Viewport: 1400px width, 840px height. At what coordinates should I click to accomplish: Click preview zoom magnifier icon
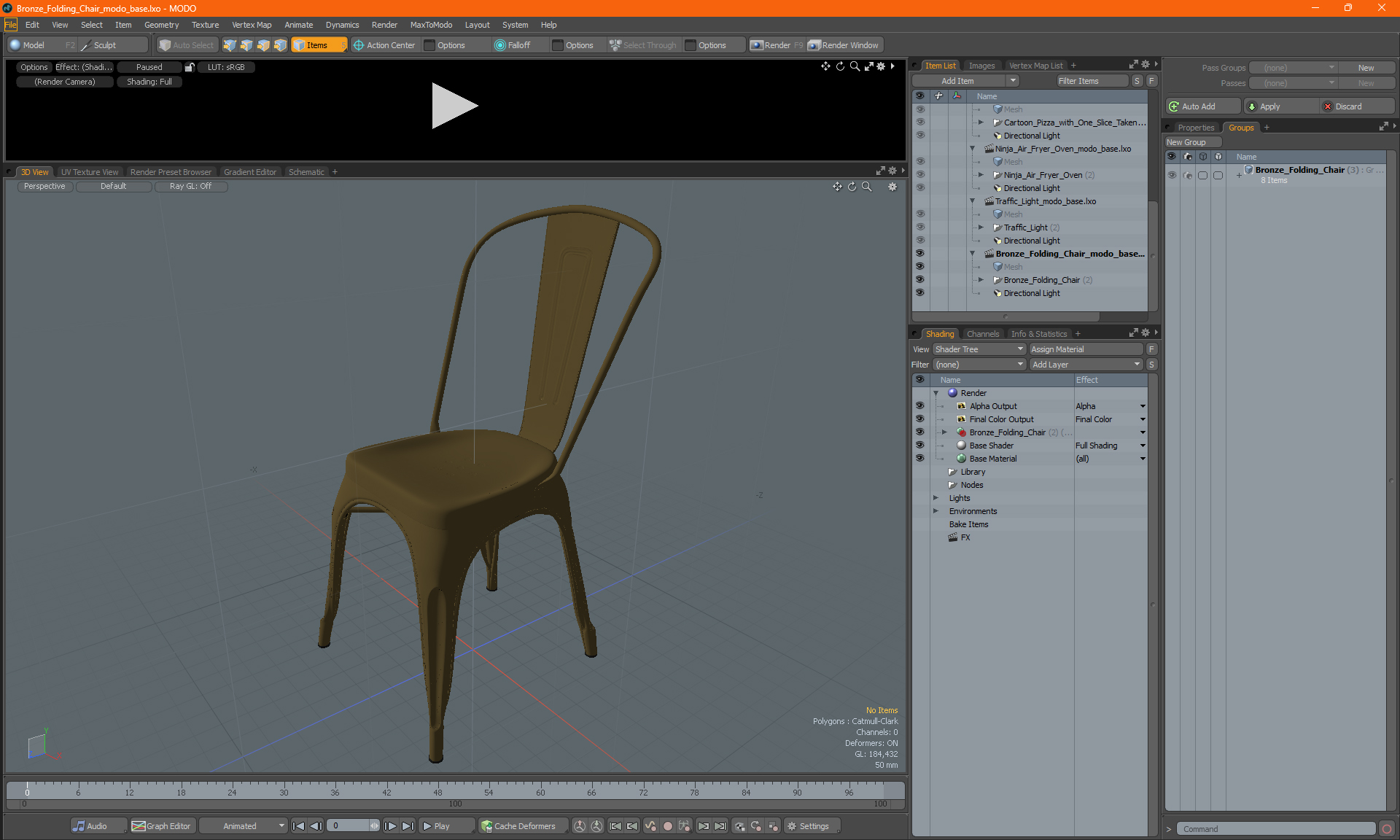(x=855, y=66)
